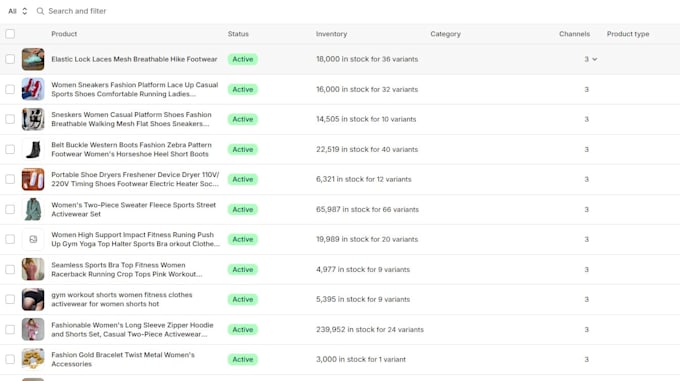Select Seamless Sports Bra checkbox
The image size is (680, 381).
click(x=10, y=270)
